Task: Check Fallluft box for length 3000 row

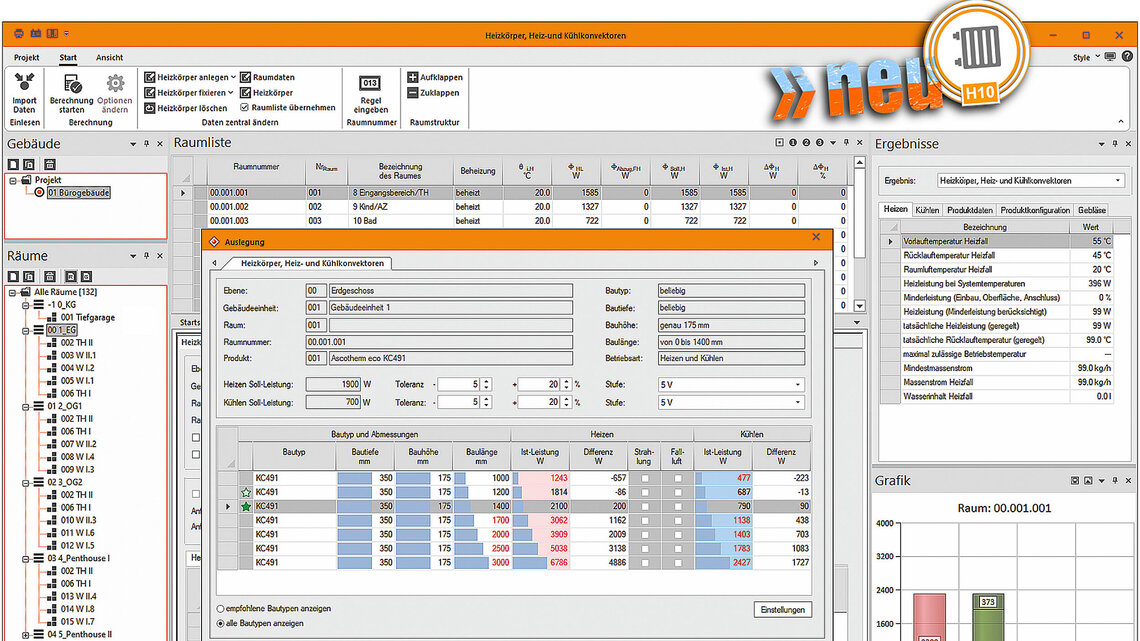Action: click(678, 563)
